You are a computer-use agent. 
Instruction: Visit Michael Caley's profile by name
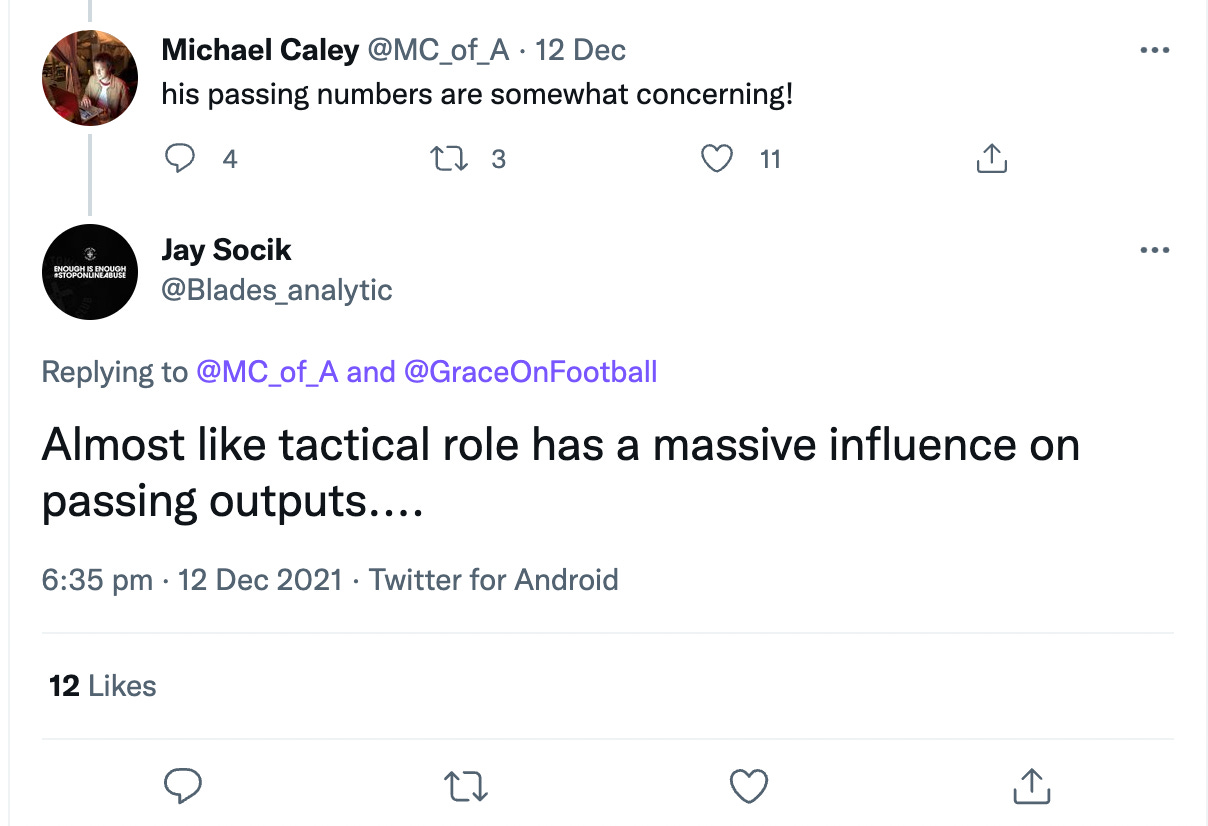pos(260,50)
